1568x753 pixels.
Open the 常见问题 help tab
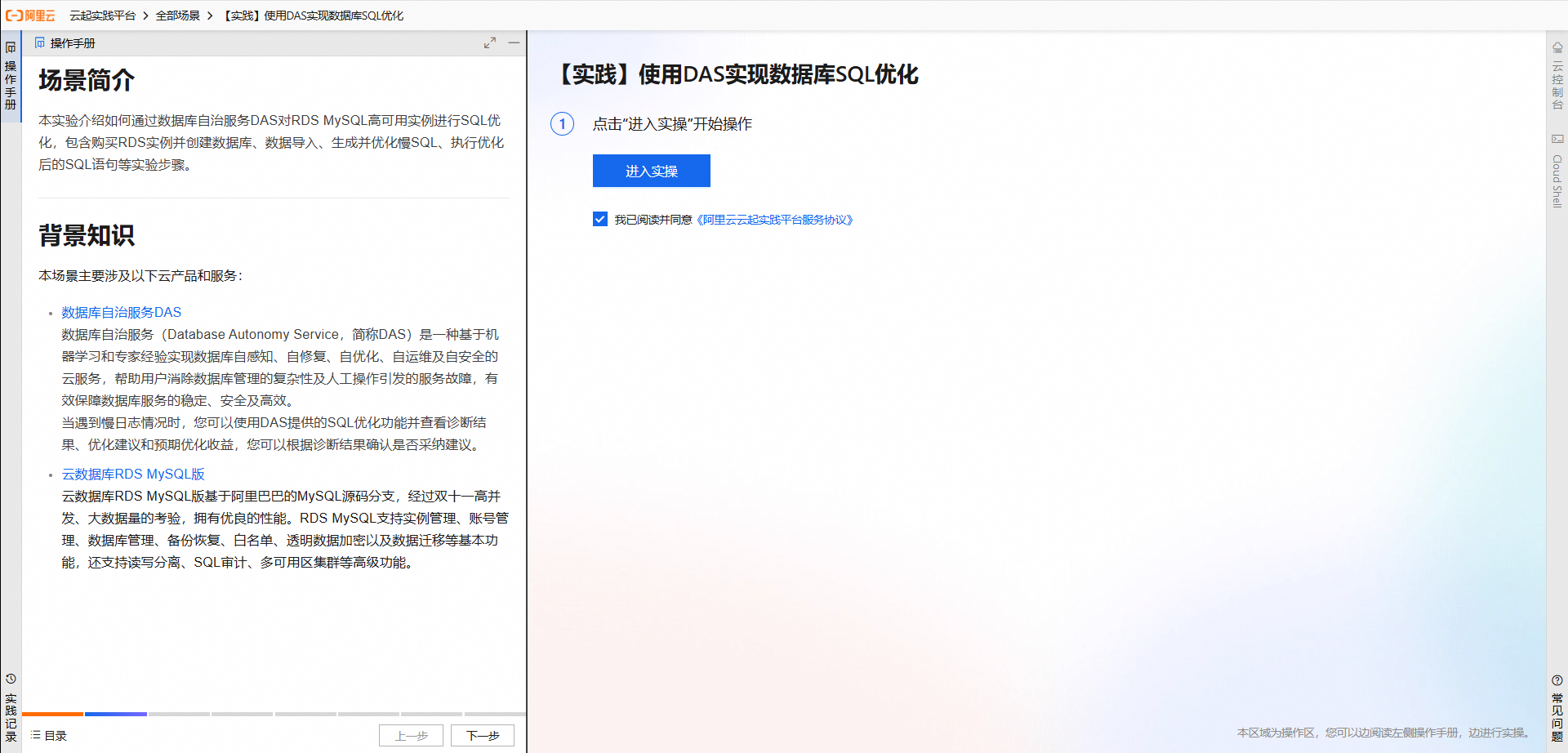pos(1557,708)
